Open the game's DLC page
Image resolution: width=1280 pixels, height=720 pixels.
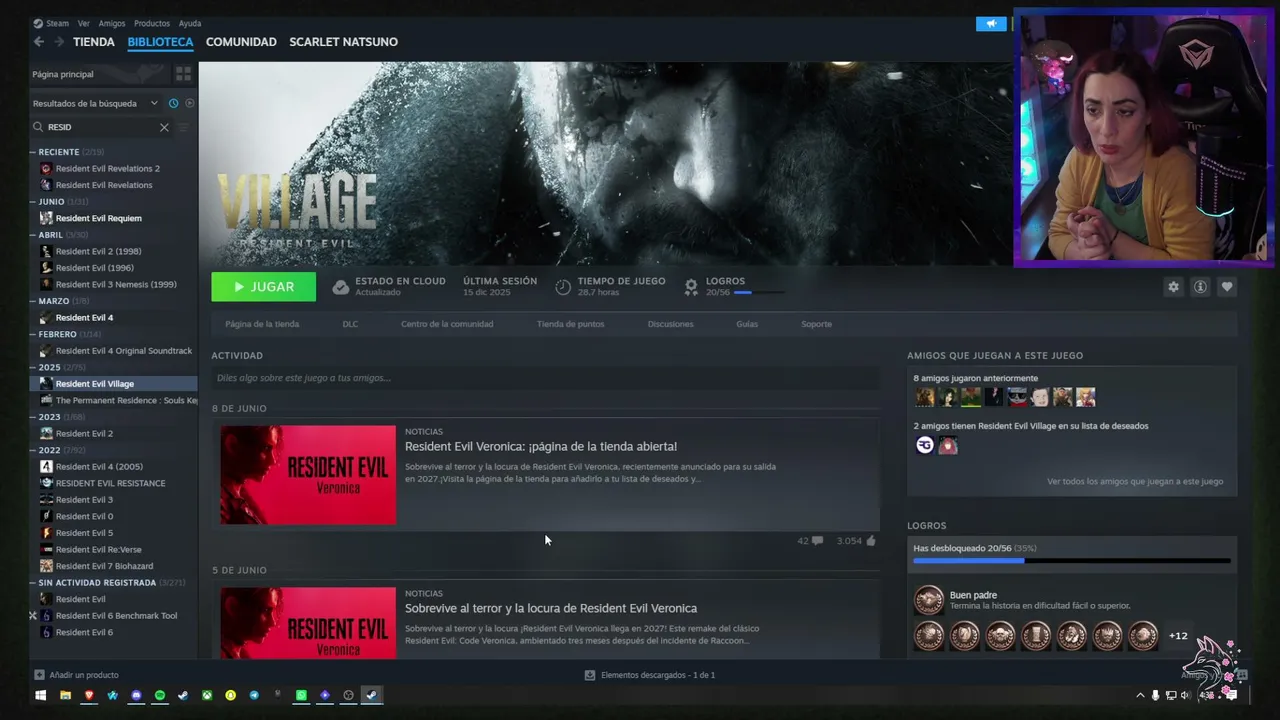350,324
